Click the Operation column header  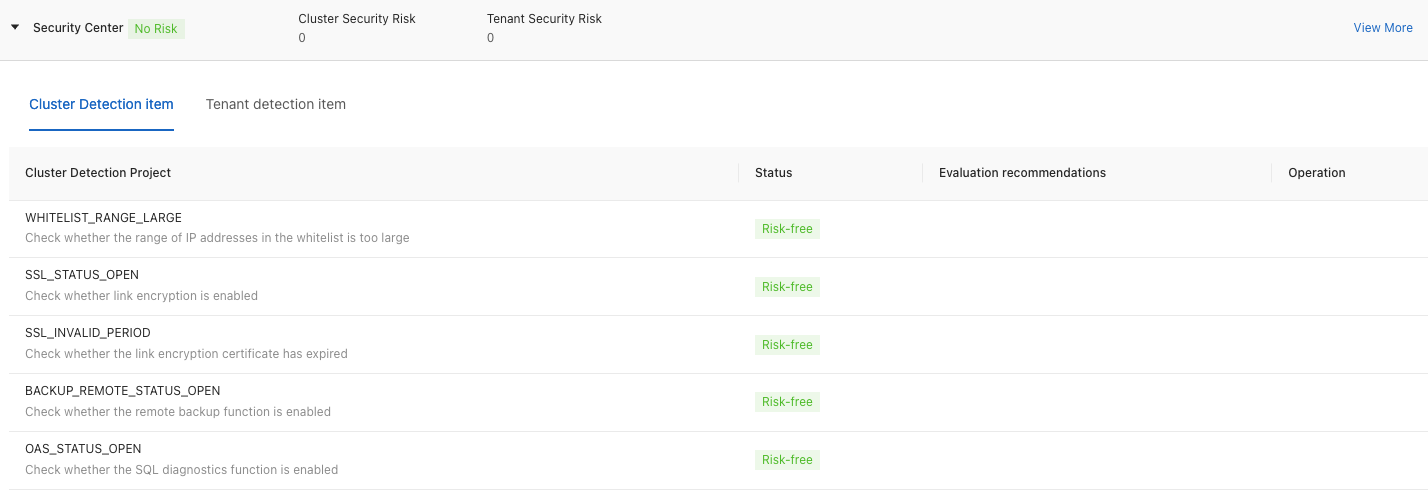(x=1316, y=173)
